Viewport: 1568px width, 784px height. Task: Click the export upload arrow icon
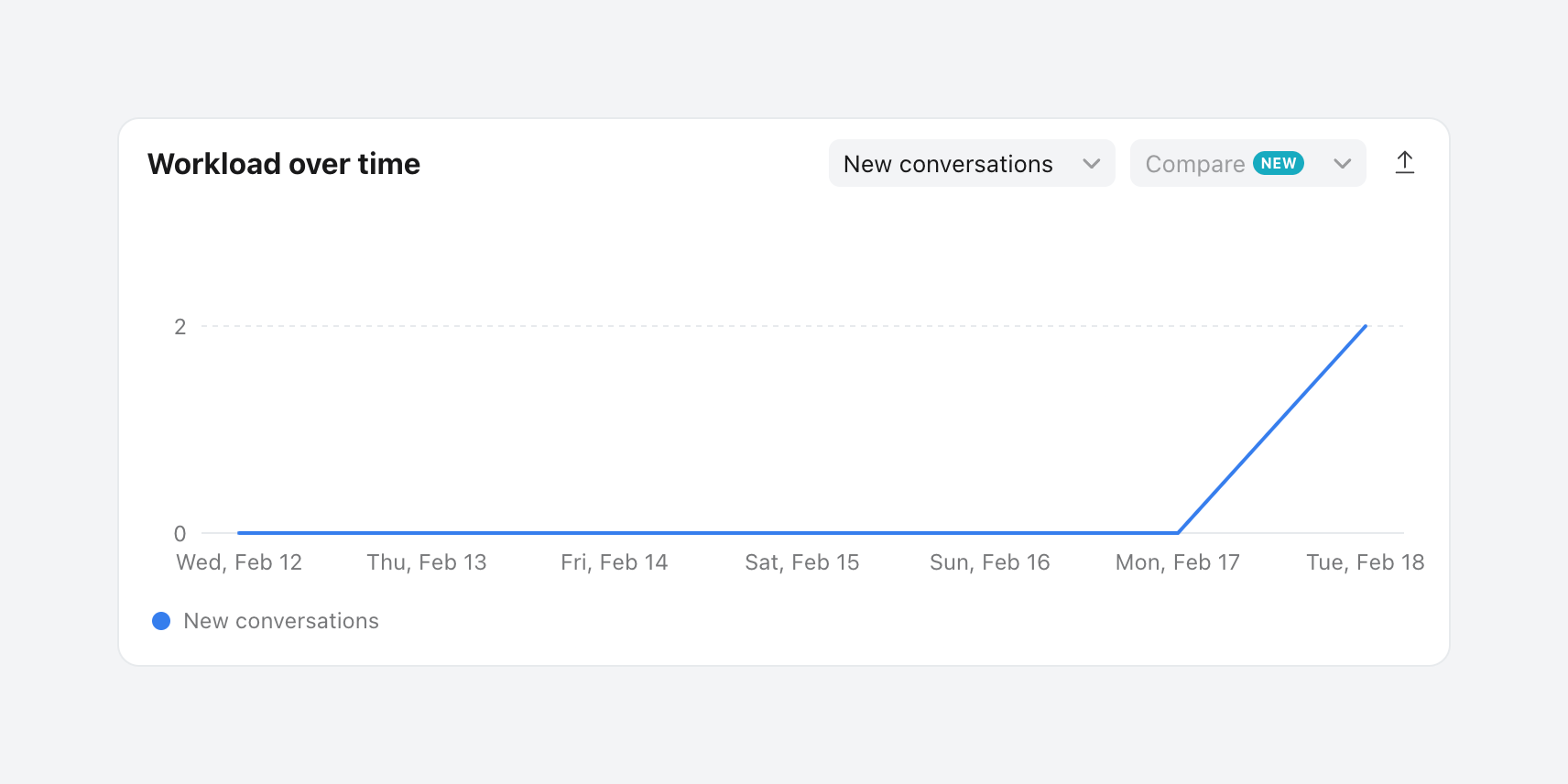point(1404,163)
